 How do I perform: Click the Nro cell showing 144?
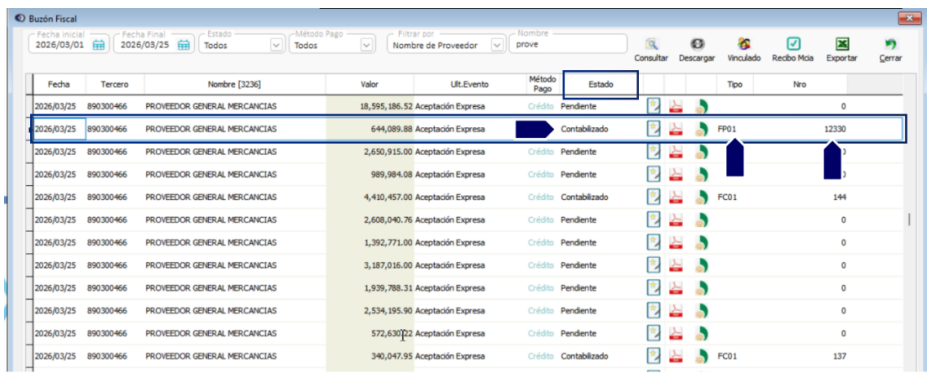[x=839, y=197]
